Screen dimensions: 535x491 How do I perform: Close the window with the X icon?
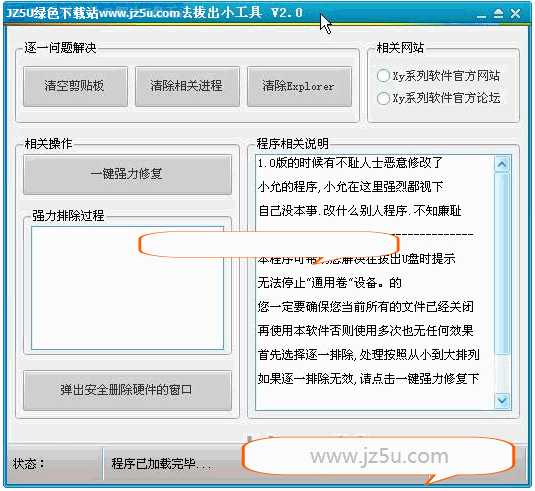[516, 14]
